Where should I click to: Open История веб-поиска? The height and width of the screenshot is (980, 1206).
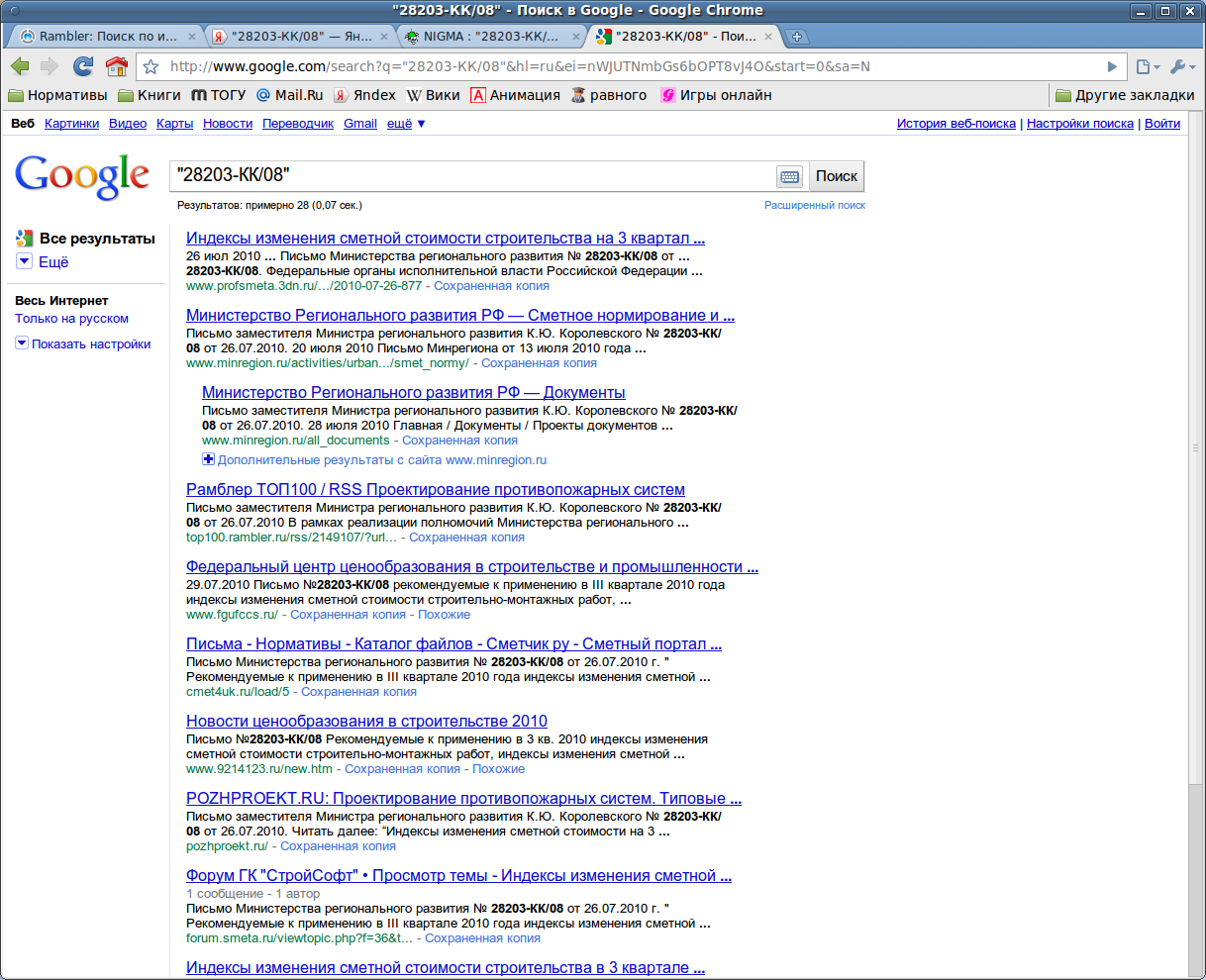(956, 124)
